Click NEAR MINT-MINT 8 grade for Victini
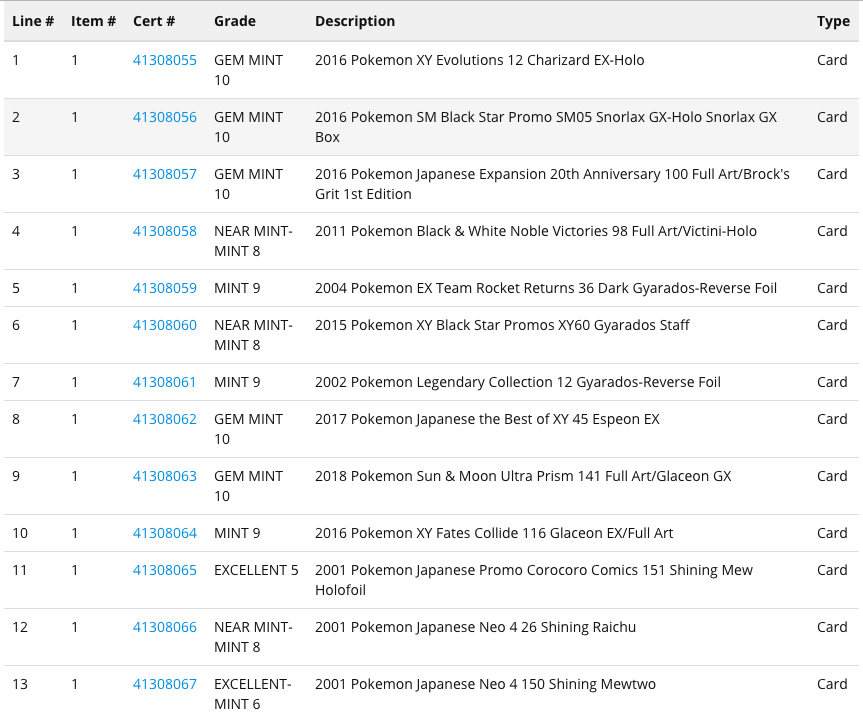The height and width of the screenshot is (713, 863). (x=253, y=241)
